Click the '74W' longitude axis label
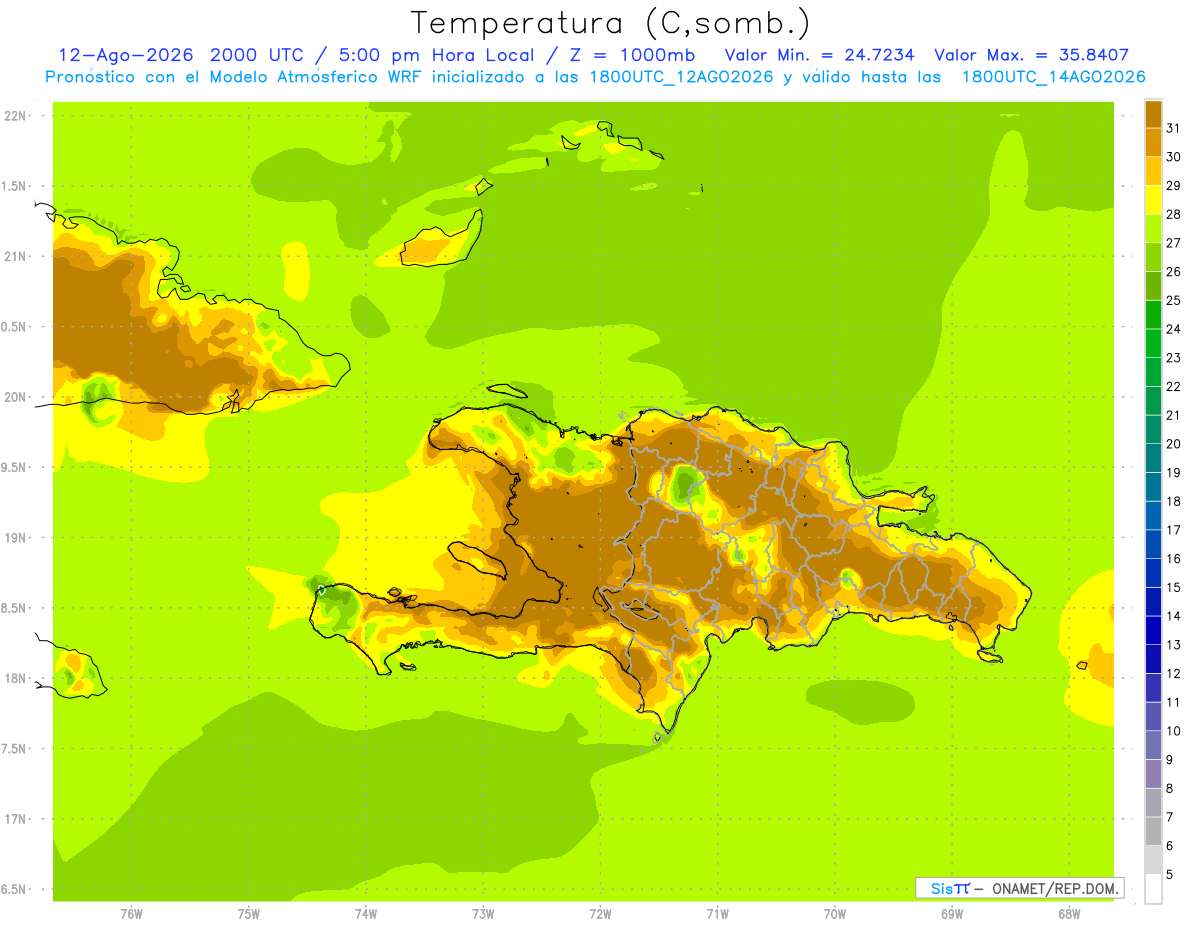 click(x=366, y=912)
